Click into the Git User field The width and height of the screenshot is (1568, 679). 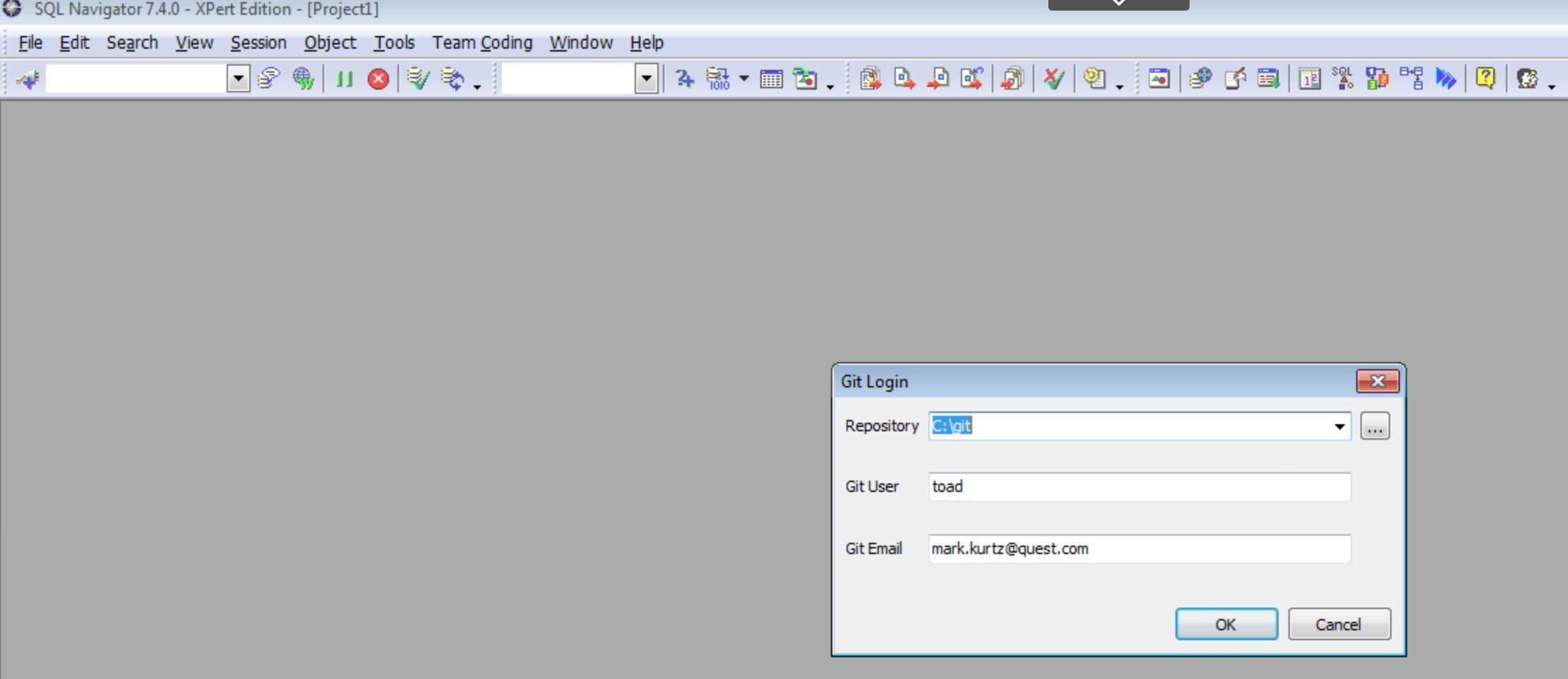pos(1139,487)
